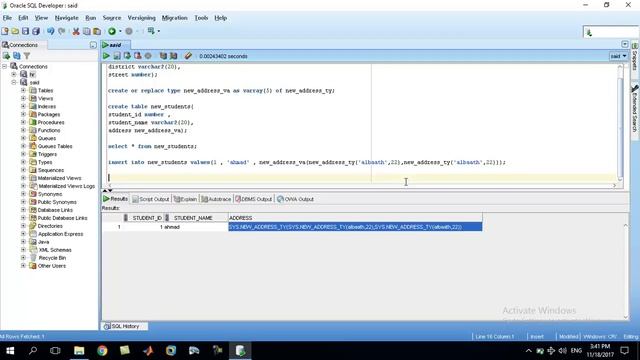Click the grey Forward navigation icon
Screen dimensions: 640x360
(129, 31)
